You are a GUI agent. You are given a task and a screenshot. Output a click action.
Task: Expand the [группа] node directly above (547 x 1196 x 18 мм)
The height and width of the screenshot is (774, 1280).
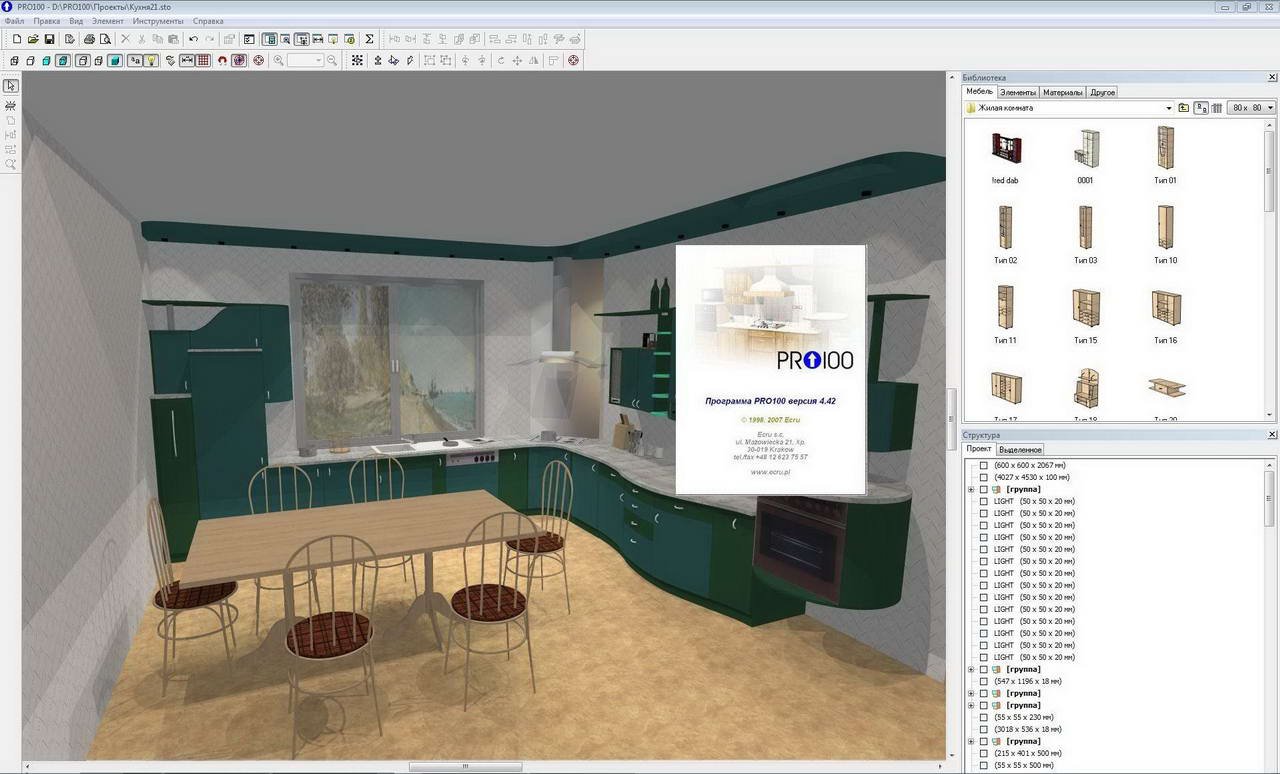[x=971, y=669]
